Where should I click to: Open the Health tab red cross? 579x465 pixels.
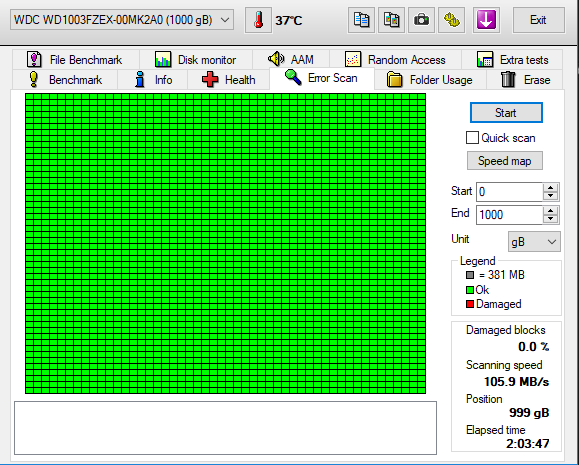pos(210,80)
